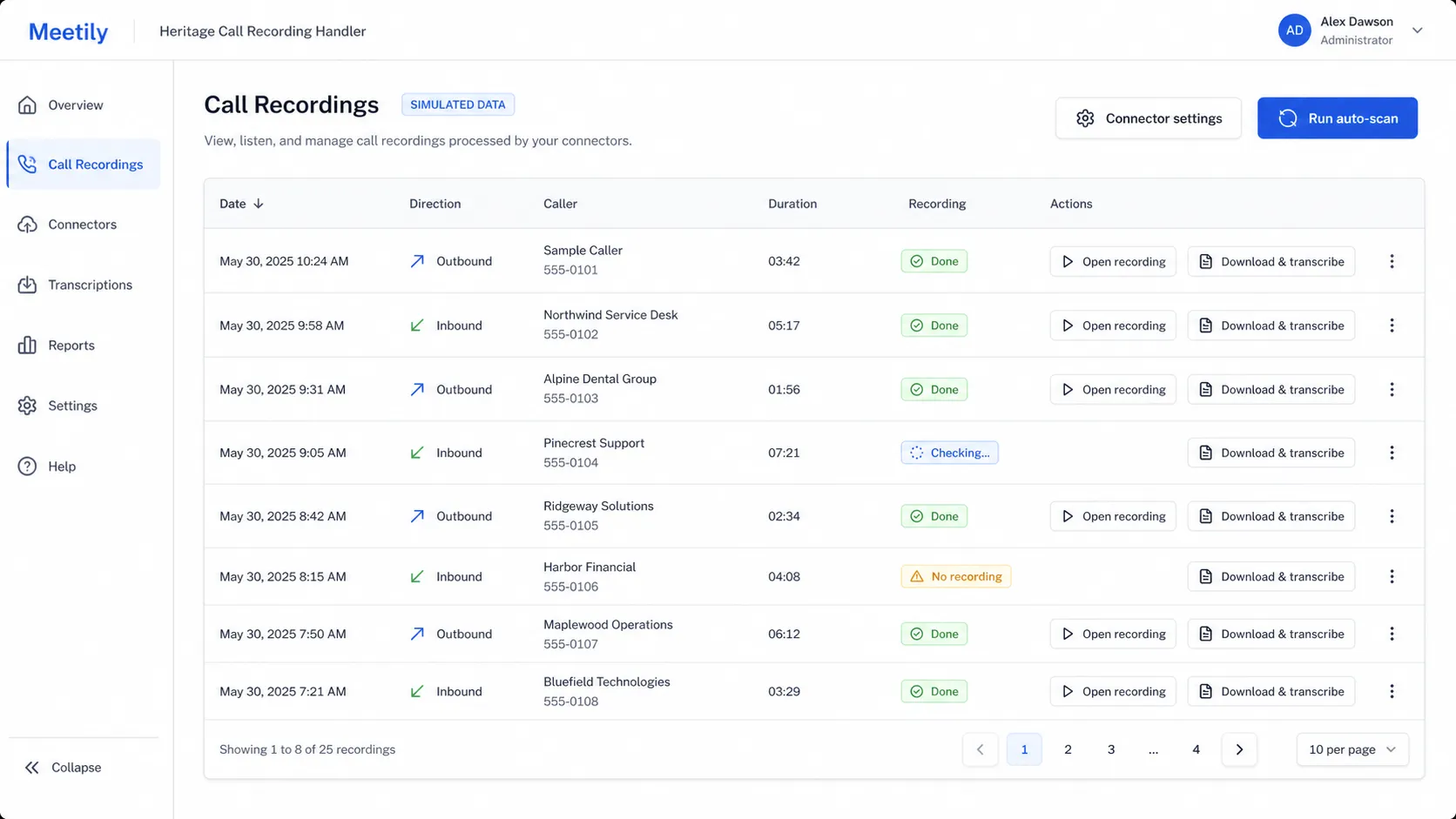The image size is (1456, 819).
Task: Jump to page 2
Action: pyautogui.click(x=1068, y=749)
